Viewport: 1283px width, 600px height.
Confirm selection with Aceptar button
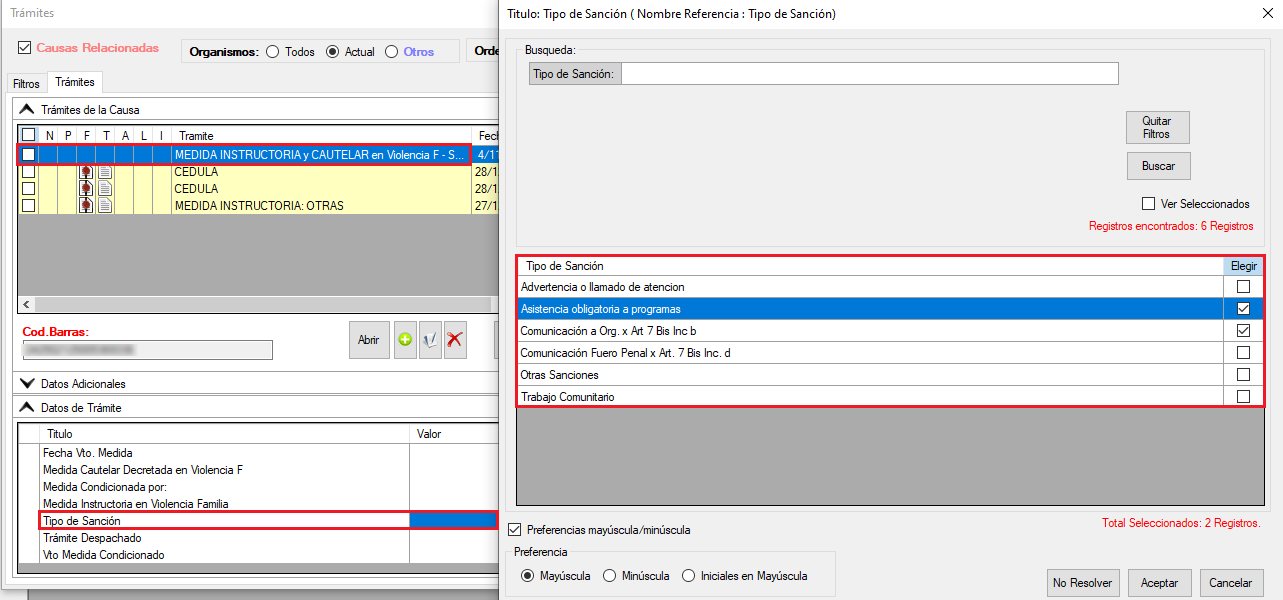1159,583
